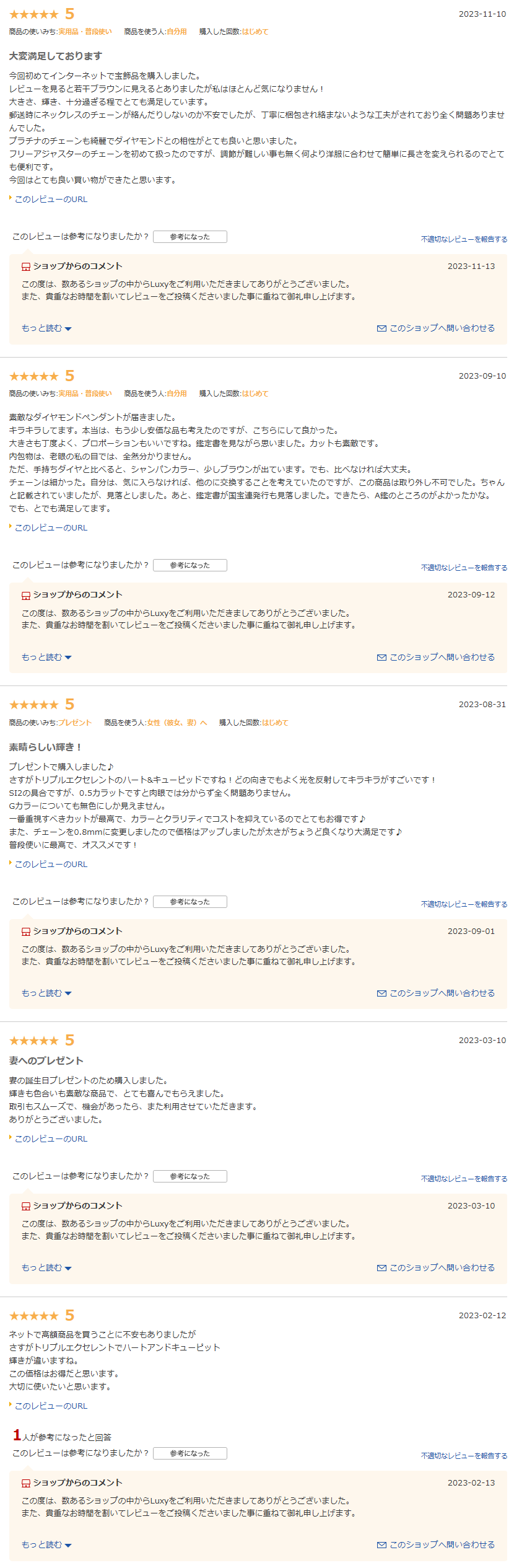Viewport: 514px width, 1568px height.
Task: Click 参考になった for the 大変満足しております review
Action: point(190,237)
